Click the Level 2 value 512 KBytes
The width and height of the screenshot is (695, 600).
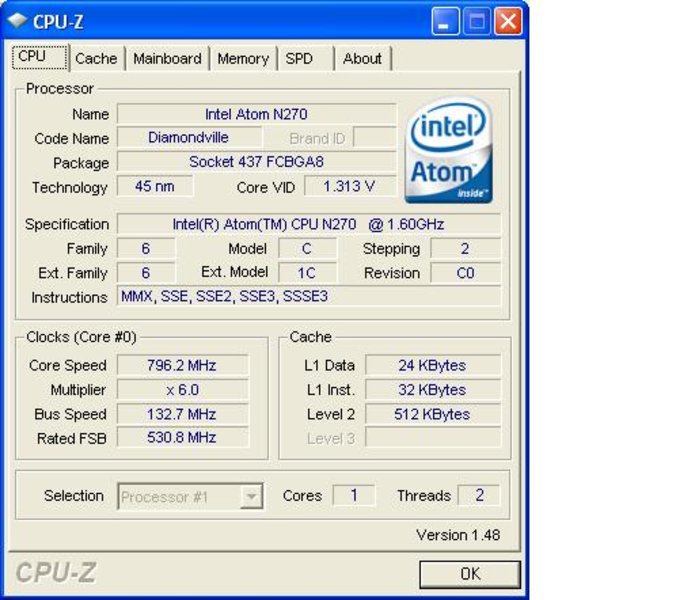pyautogui.click(x=433, y=414)
